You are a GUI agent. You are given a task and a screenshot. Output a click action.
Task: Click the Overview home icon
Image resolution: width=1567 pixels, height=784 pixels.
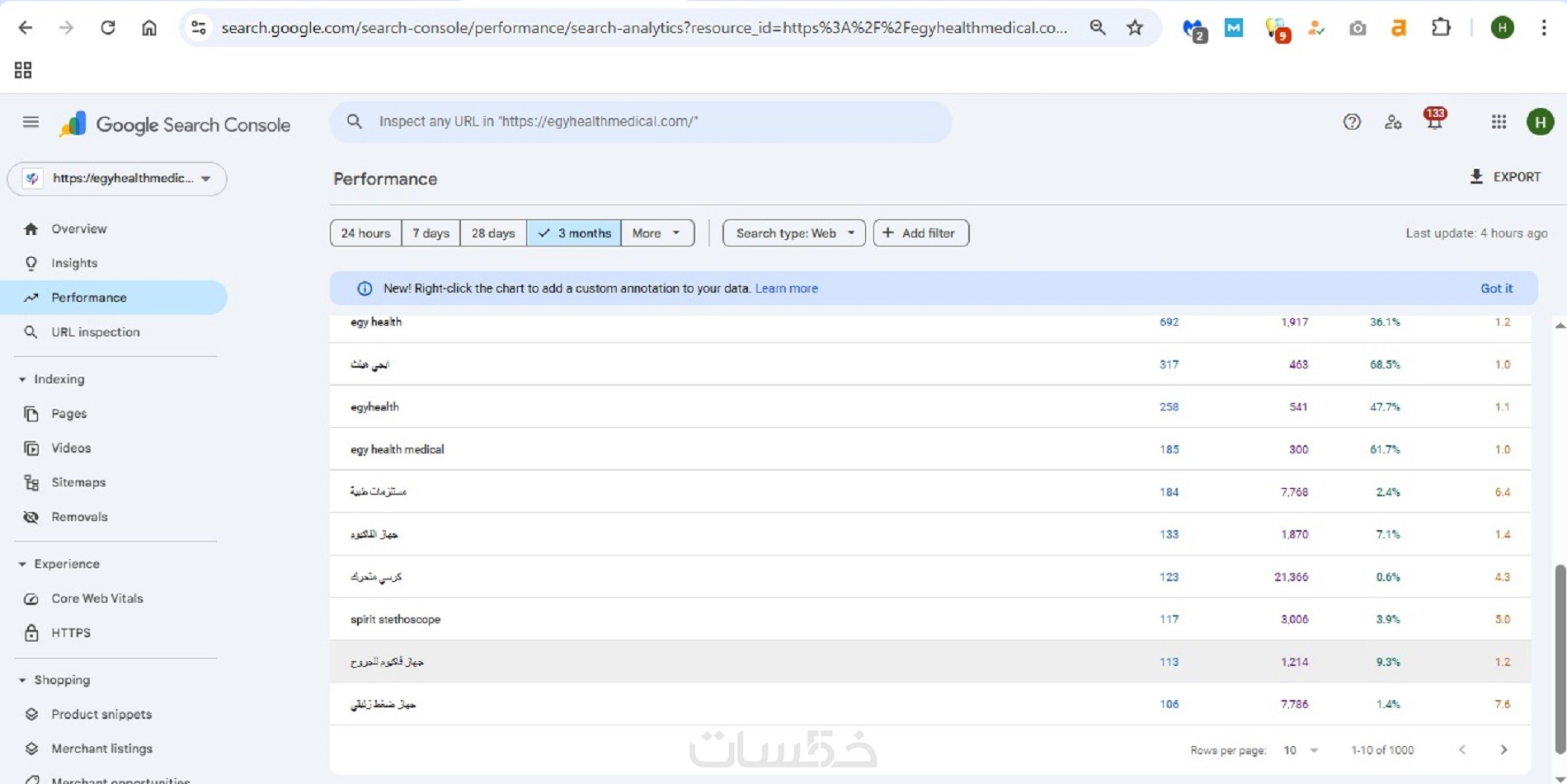(31, 229)
